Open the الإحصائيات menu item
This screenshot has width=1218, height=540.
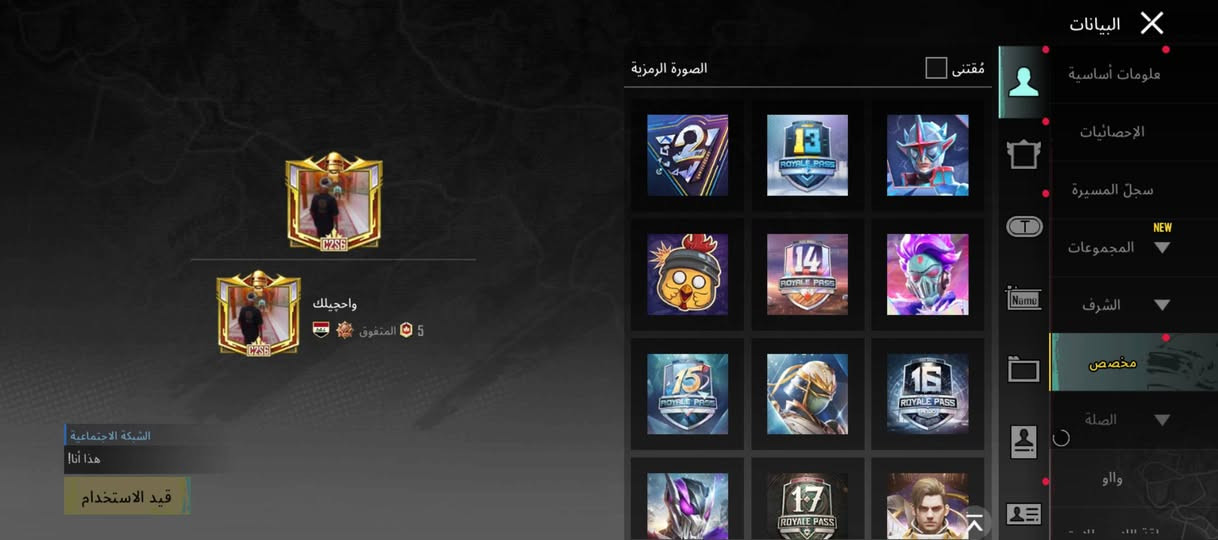click(1112, 132)
